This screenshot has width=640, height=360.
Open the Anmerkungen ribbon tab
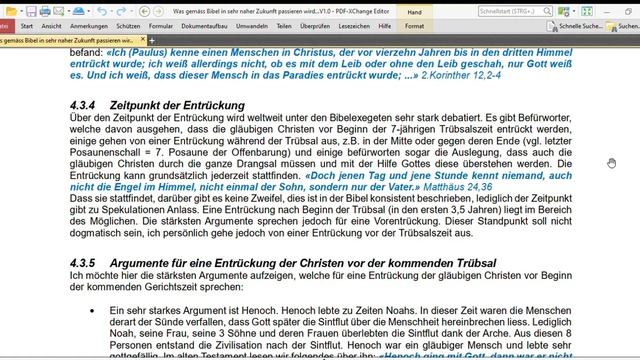click(89, 26)
